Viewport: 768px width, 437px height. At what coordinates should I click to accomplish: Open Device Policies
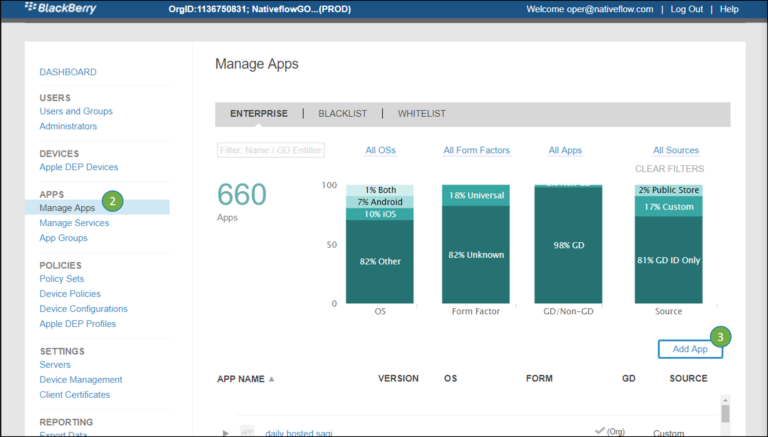pos(70,294)
